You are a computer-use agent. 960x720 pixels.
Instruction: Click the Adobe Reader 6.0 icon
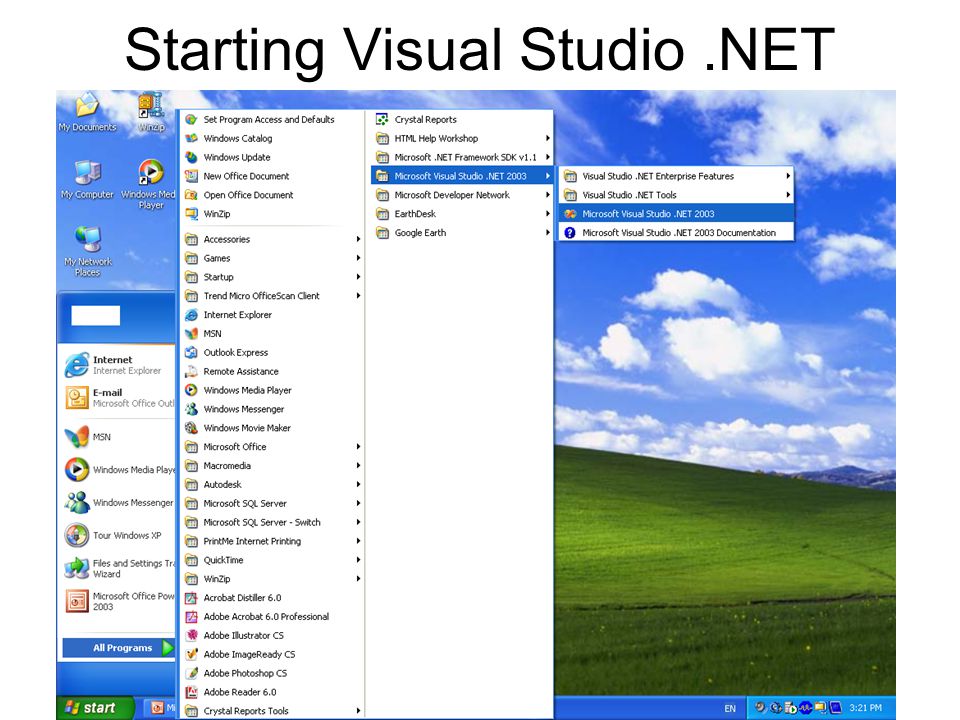coord(192,692)
